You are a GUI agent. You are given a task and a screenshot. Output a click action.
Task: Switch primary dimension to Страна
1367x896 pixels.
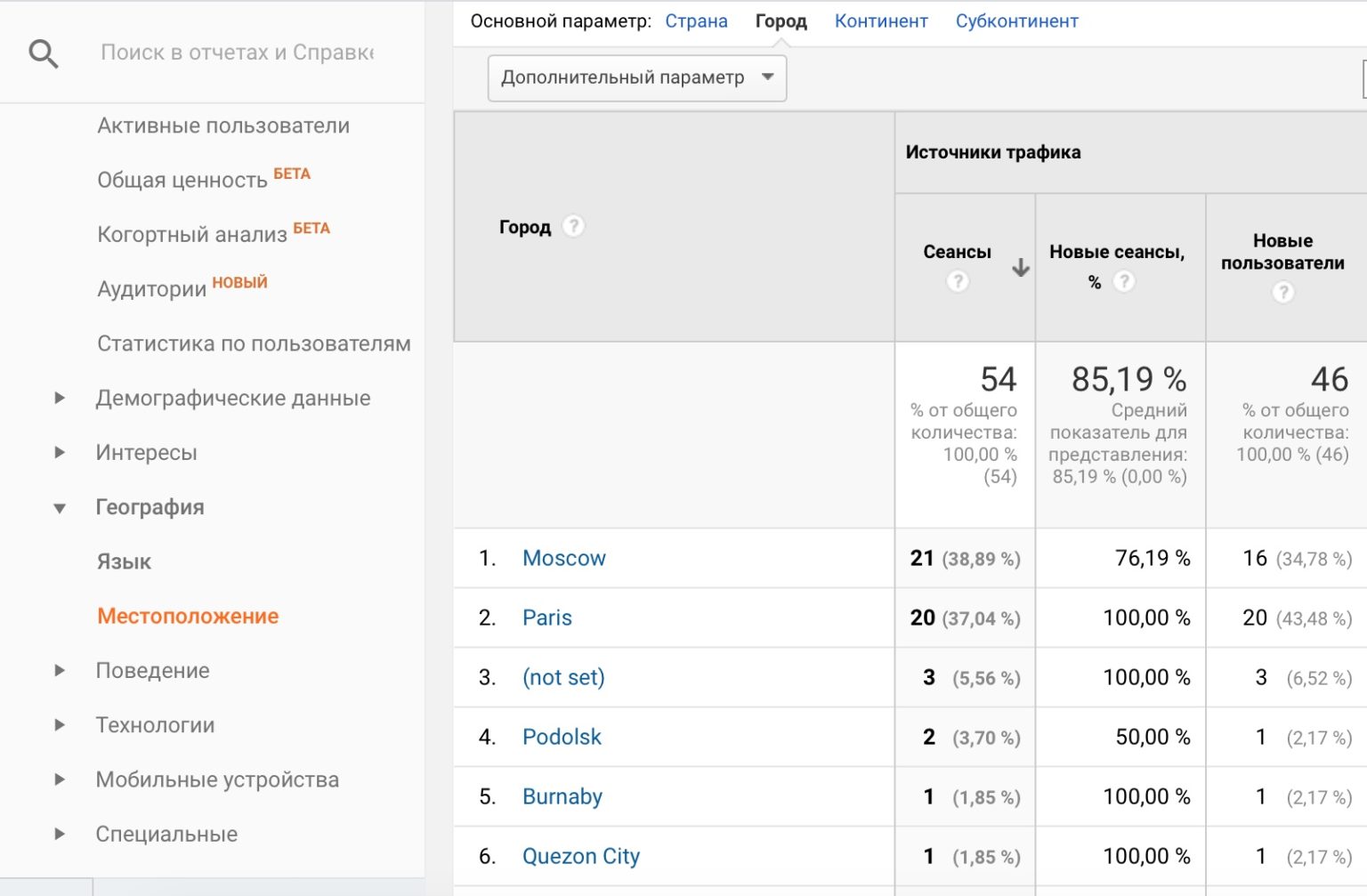[x=696, y=21]
